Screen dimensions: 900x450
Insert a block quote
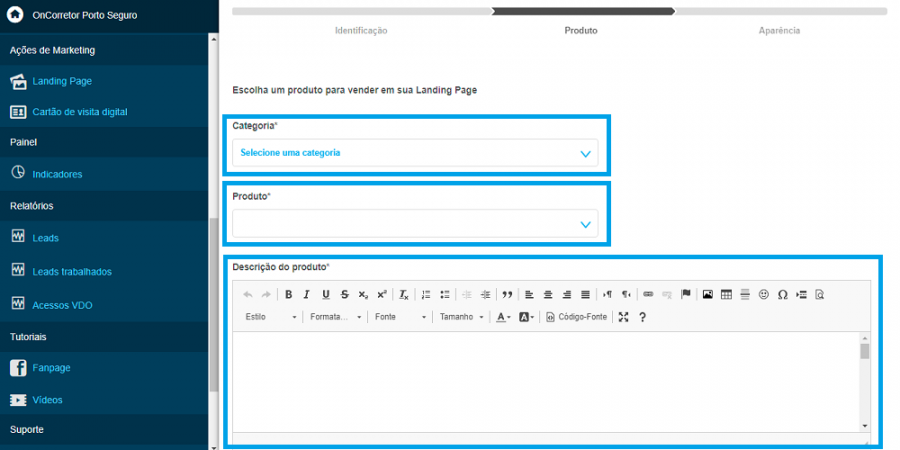click(x=507, y=294)
